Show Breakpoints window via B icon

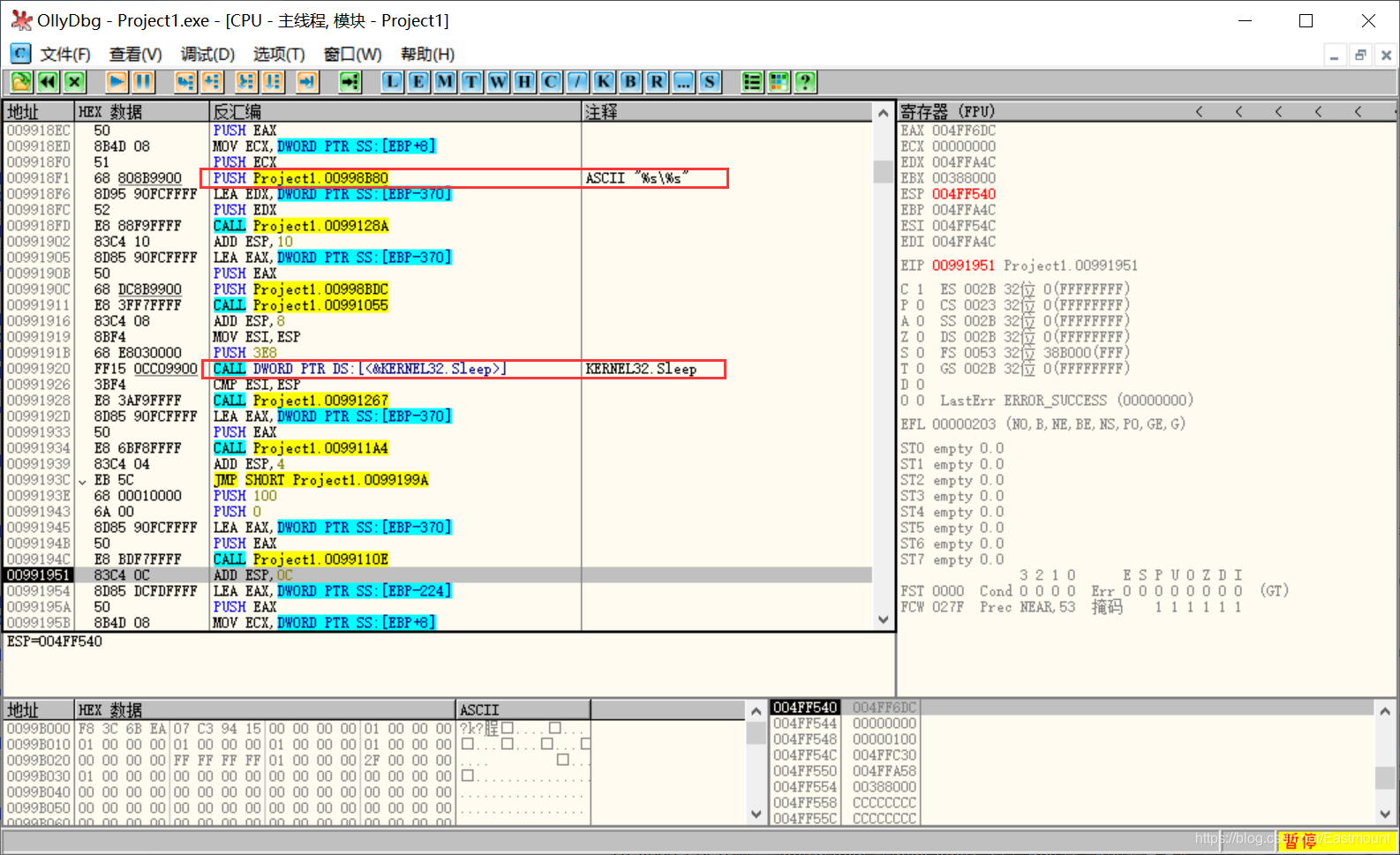(x=630, y=82)
